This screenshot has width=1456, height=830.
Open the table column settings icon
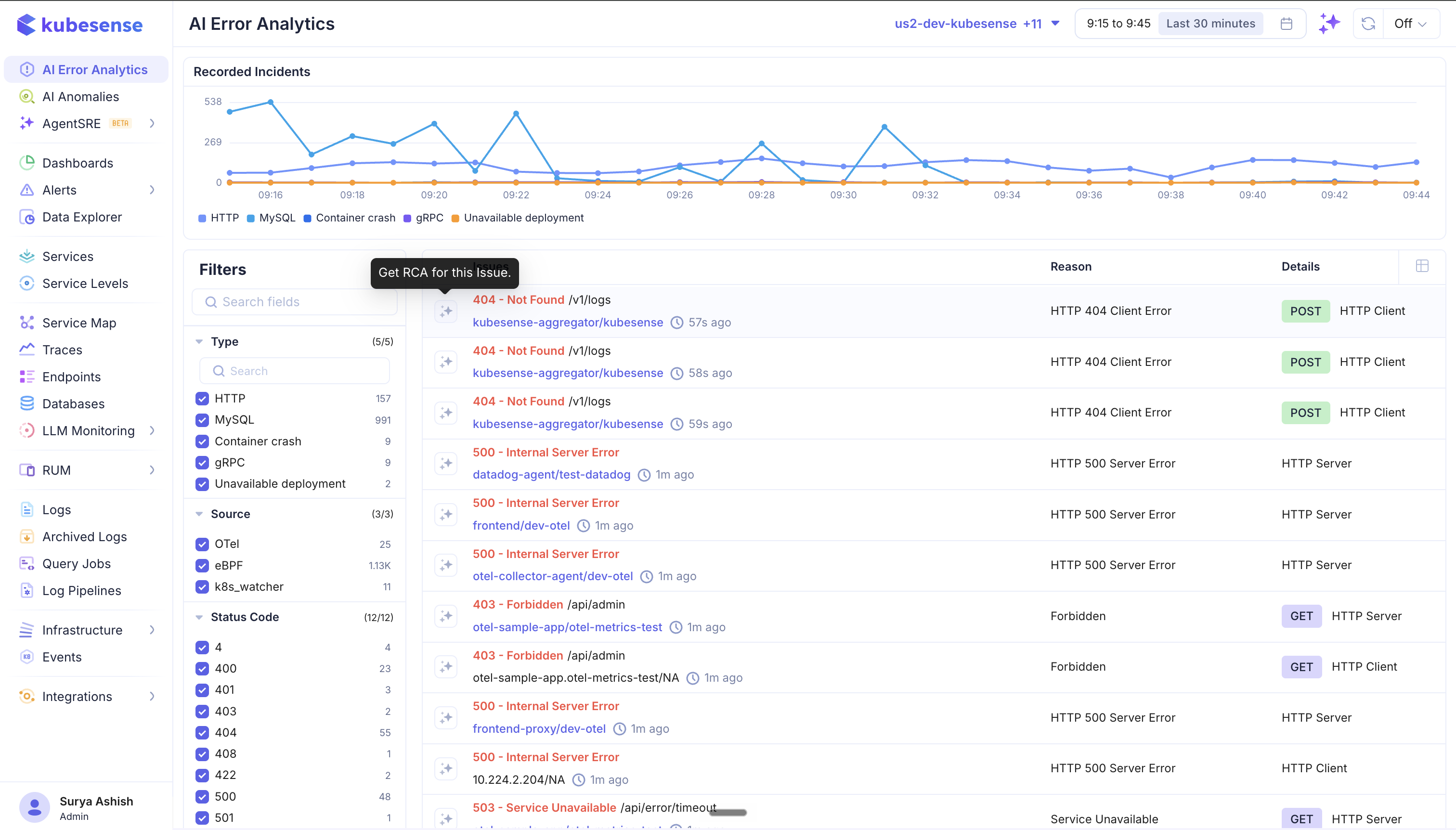pyautogui.click(x=1422, y=266)
